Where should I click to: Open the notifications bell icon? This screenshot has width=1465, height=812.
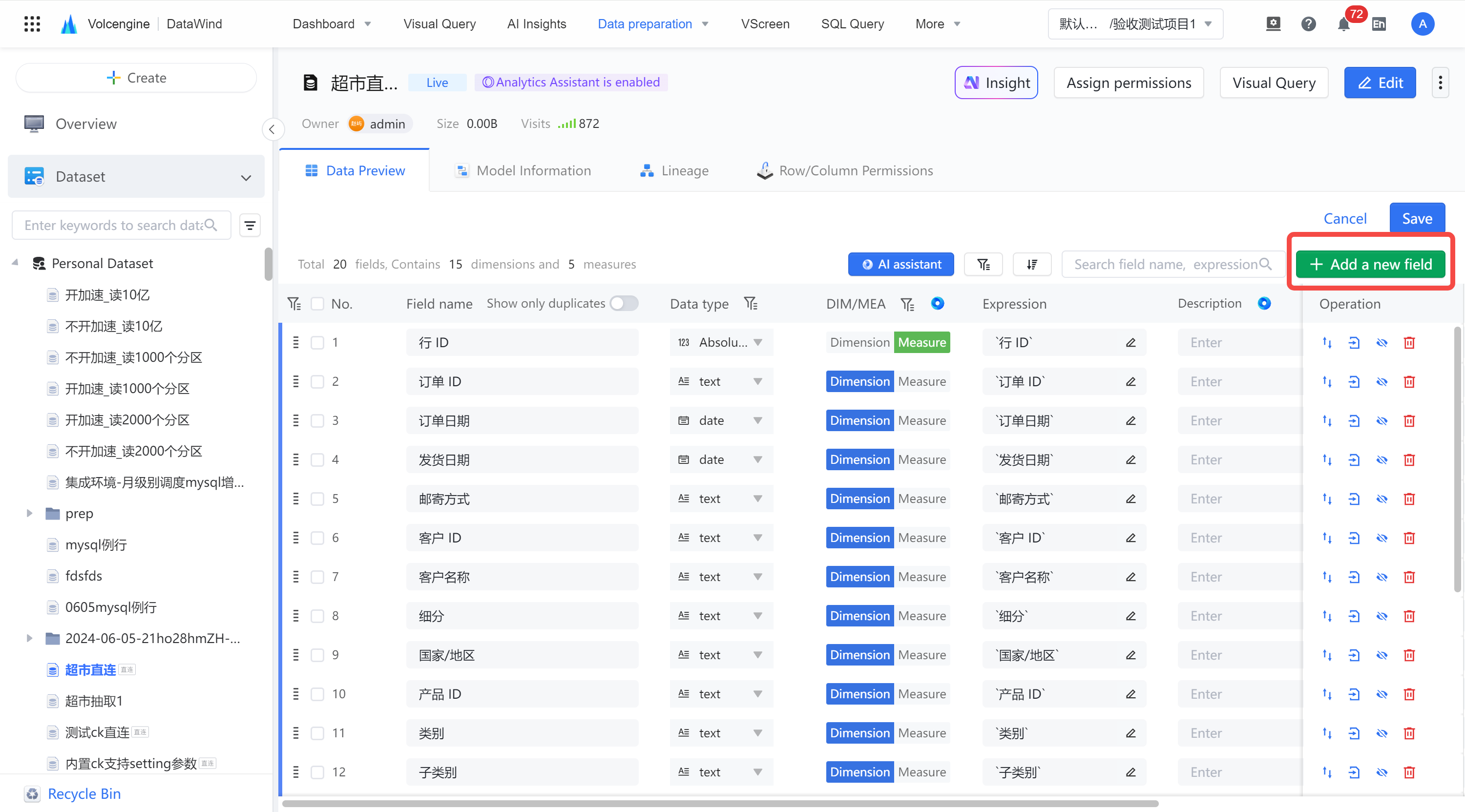tap(1344, 24)
